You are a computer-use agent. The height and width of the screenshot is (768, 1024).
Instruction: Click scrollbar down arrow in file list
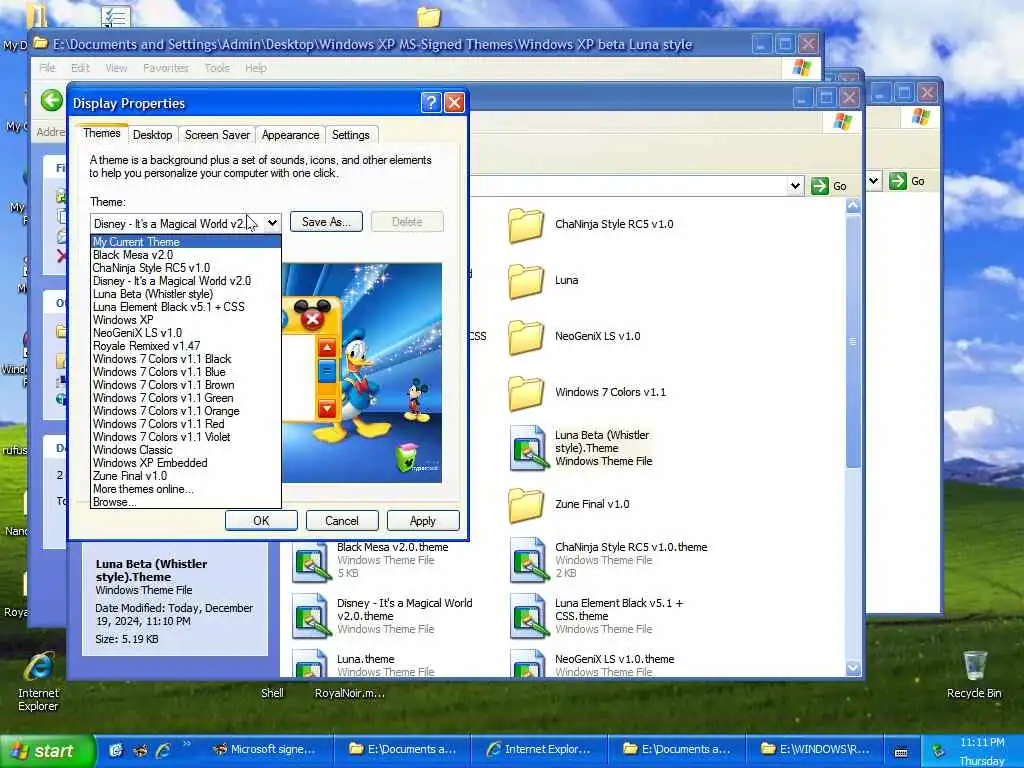tap(853, 668)
